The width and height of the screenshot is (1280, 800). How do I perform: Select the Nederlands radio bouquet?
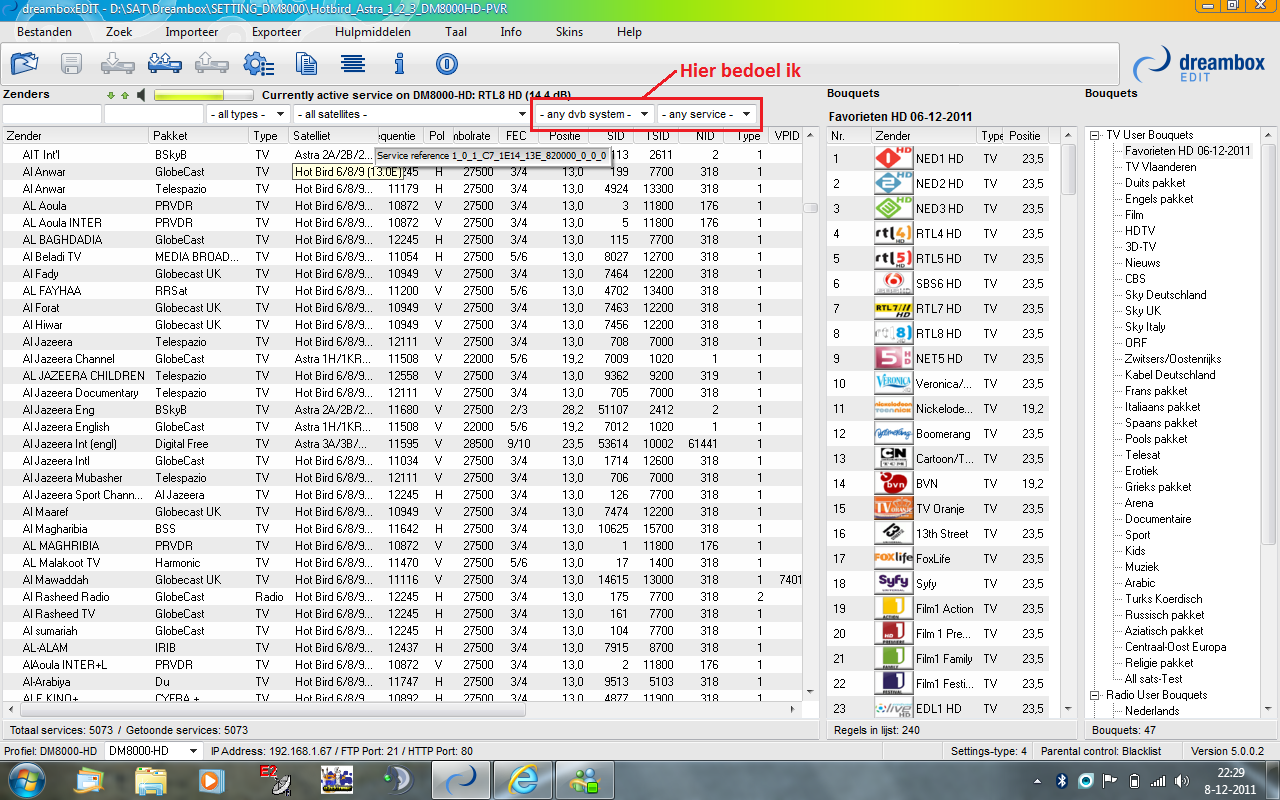tap(1152, 711)
